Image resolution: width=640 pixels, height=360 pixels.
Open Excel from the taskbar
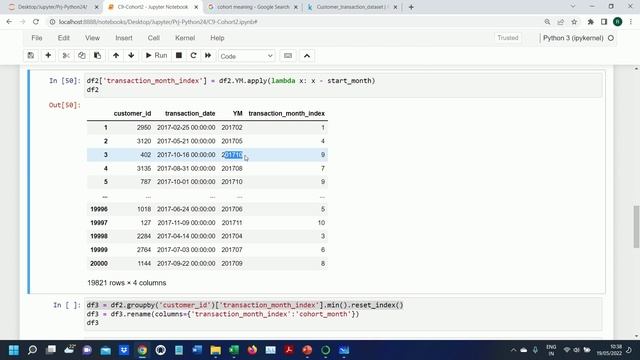coord(234,350)
